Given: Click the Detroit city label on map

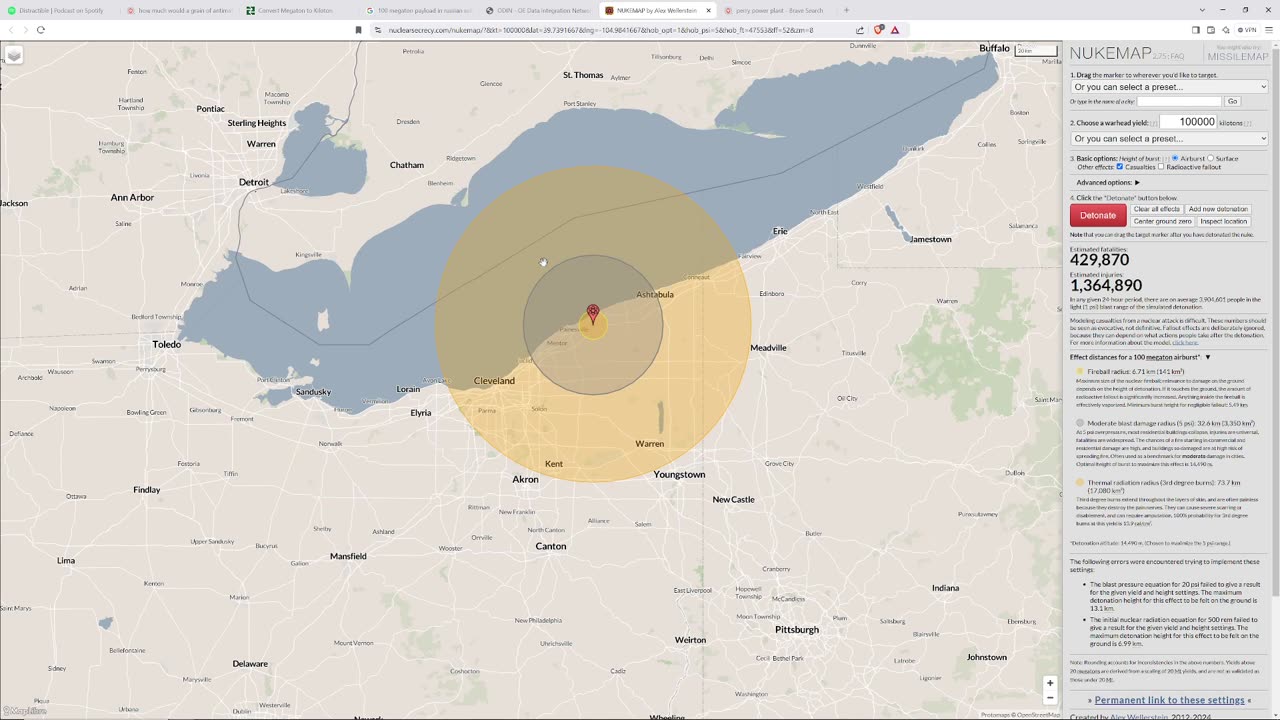Looking at the screenshot, I should click(x=254, y=182).
